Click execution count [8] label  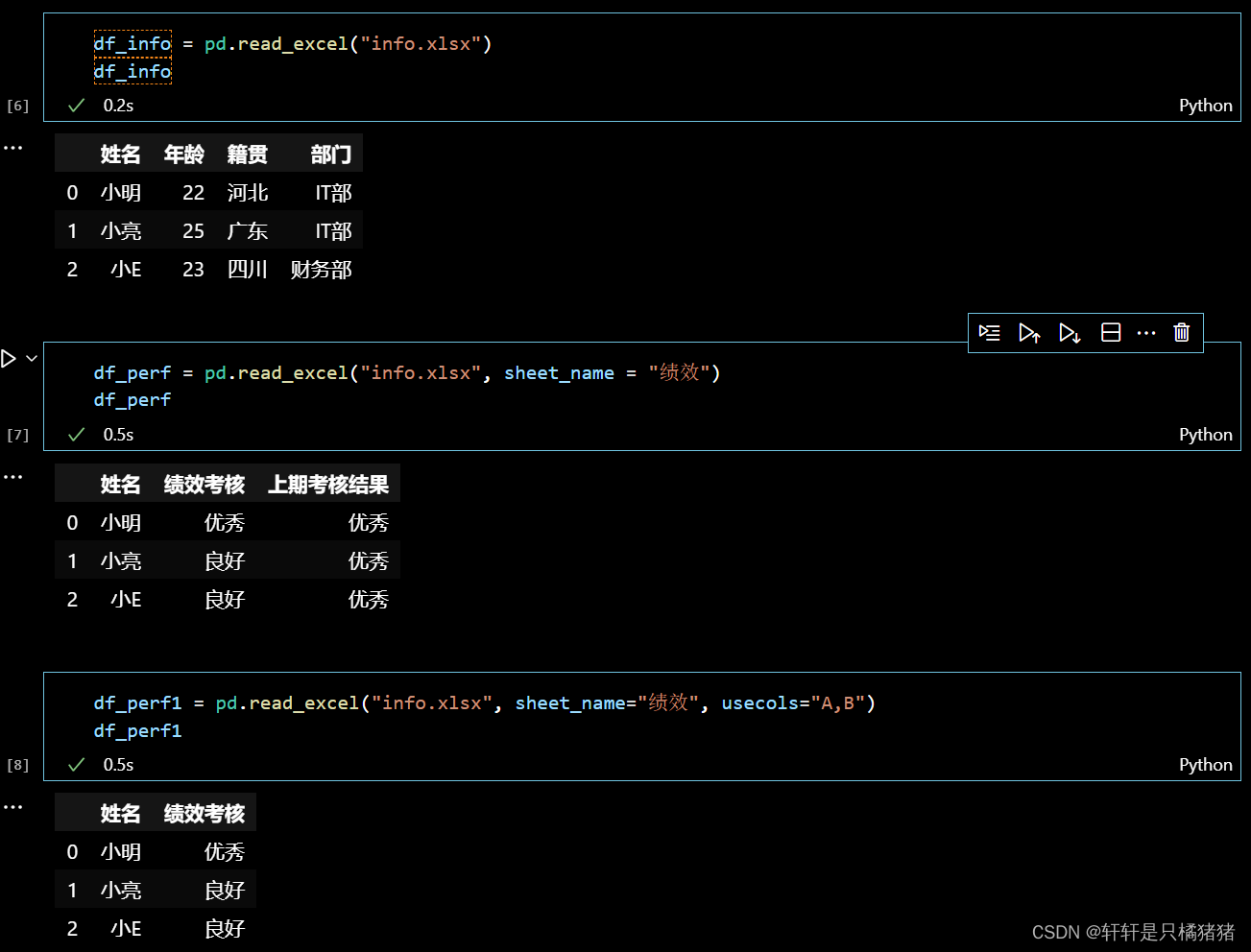(x=17, y=766)
